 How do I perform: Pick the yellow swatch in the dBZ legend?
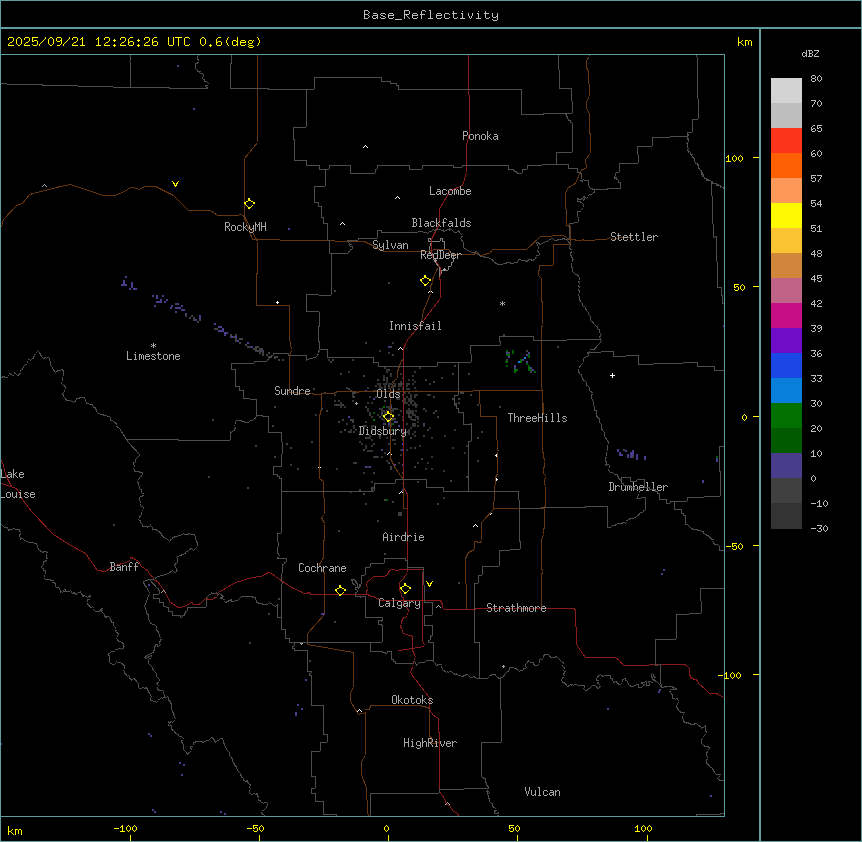(x=786, y=215)
